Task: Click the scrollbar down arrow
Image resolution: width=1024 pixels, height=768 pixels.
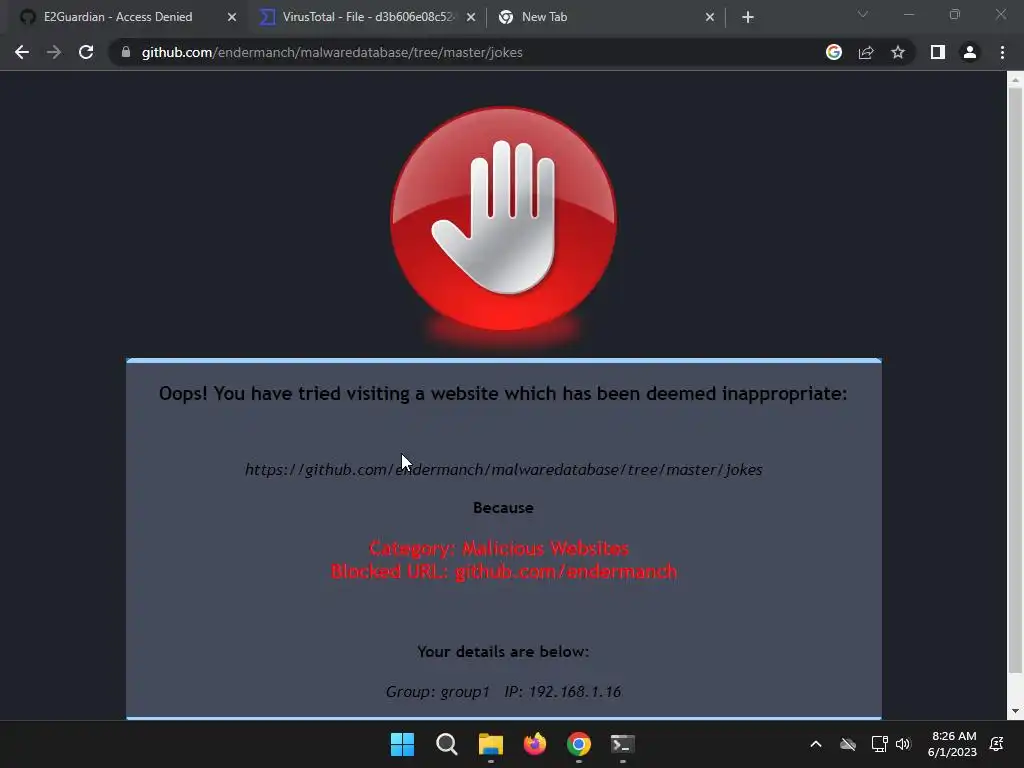Action: click(1015, 711)
